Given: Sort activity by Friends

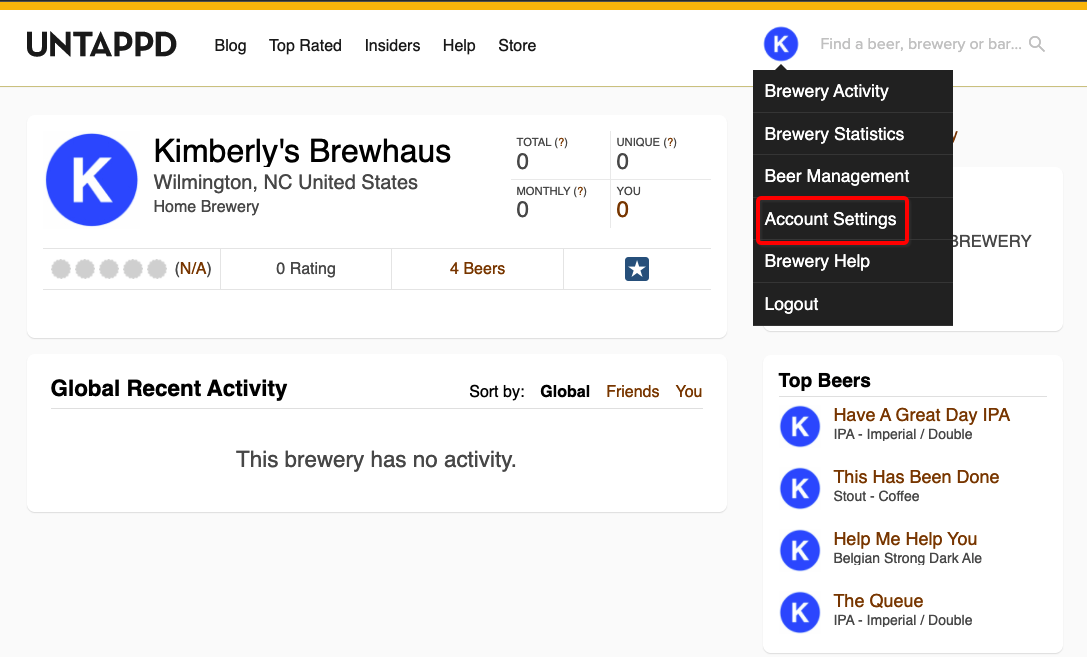Looking at the screenshot, I should (632, 392).
